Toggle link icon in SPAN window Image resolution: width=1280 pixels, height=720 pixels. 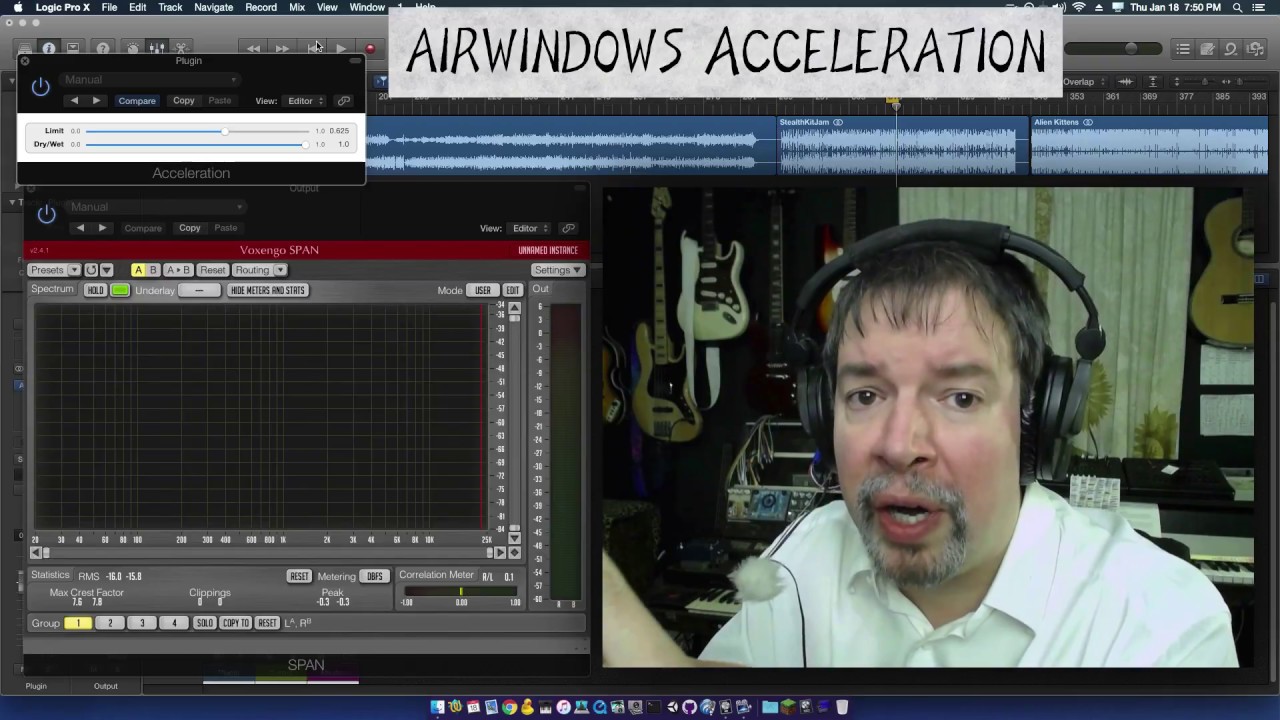[x=568, y=228]
